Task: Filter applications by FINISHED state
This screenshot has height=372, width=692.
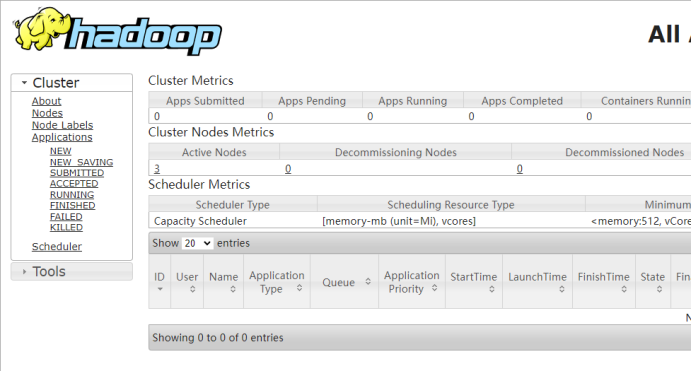Action: coord(72,206)
